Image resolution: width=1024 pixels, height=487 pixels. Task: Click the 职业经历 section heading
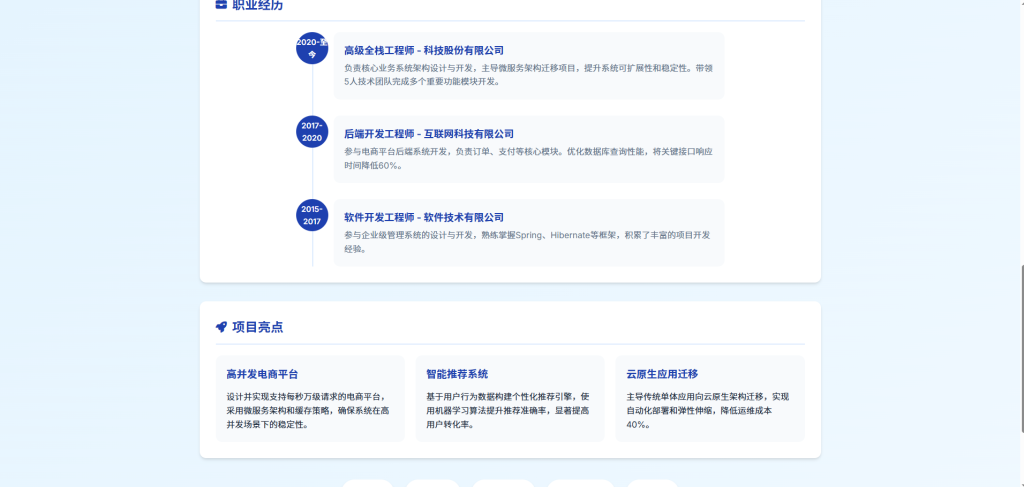257,5
